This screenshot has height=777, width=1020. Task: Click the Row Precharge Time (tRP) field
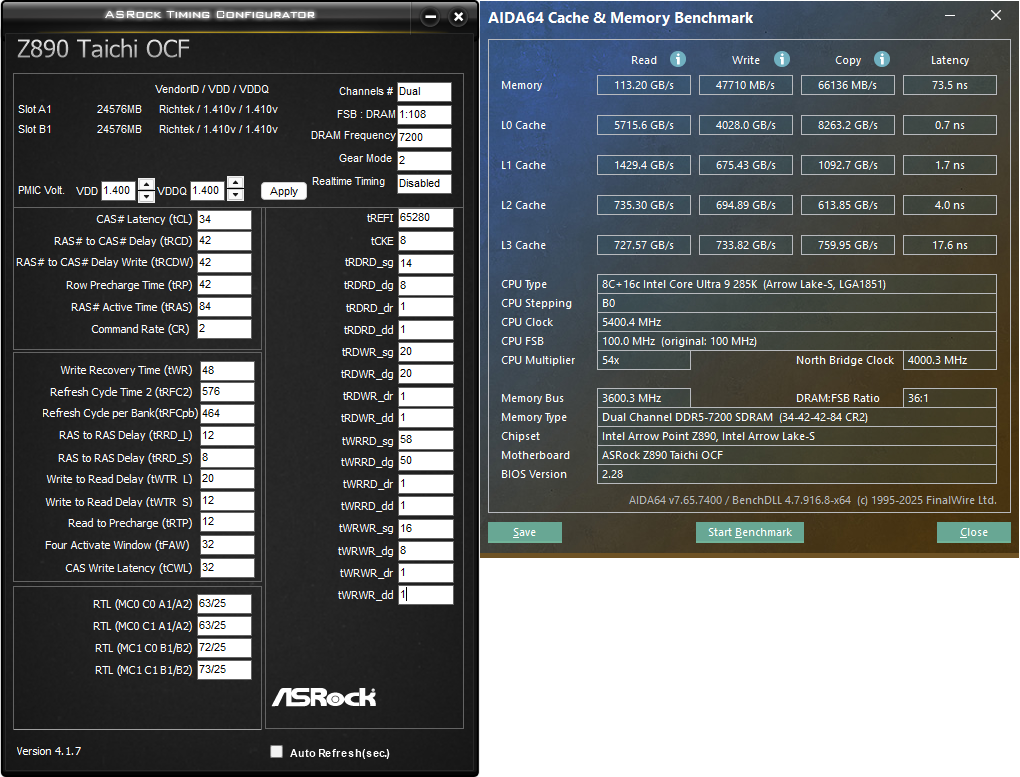(x=224, y=285)
